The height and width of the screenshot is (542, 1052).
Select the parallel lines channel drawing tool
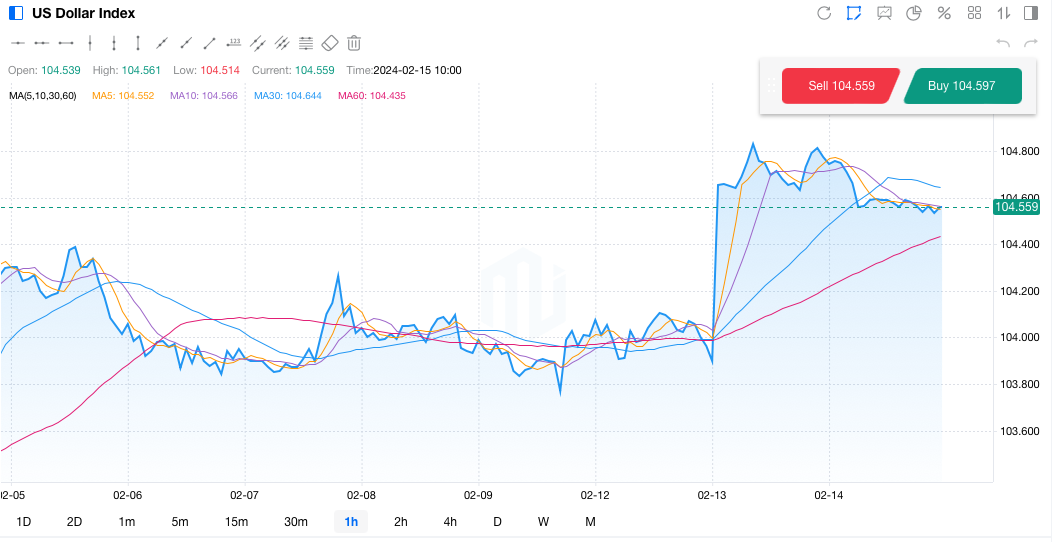click(258, 43)
